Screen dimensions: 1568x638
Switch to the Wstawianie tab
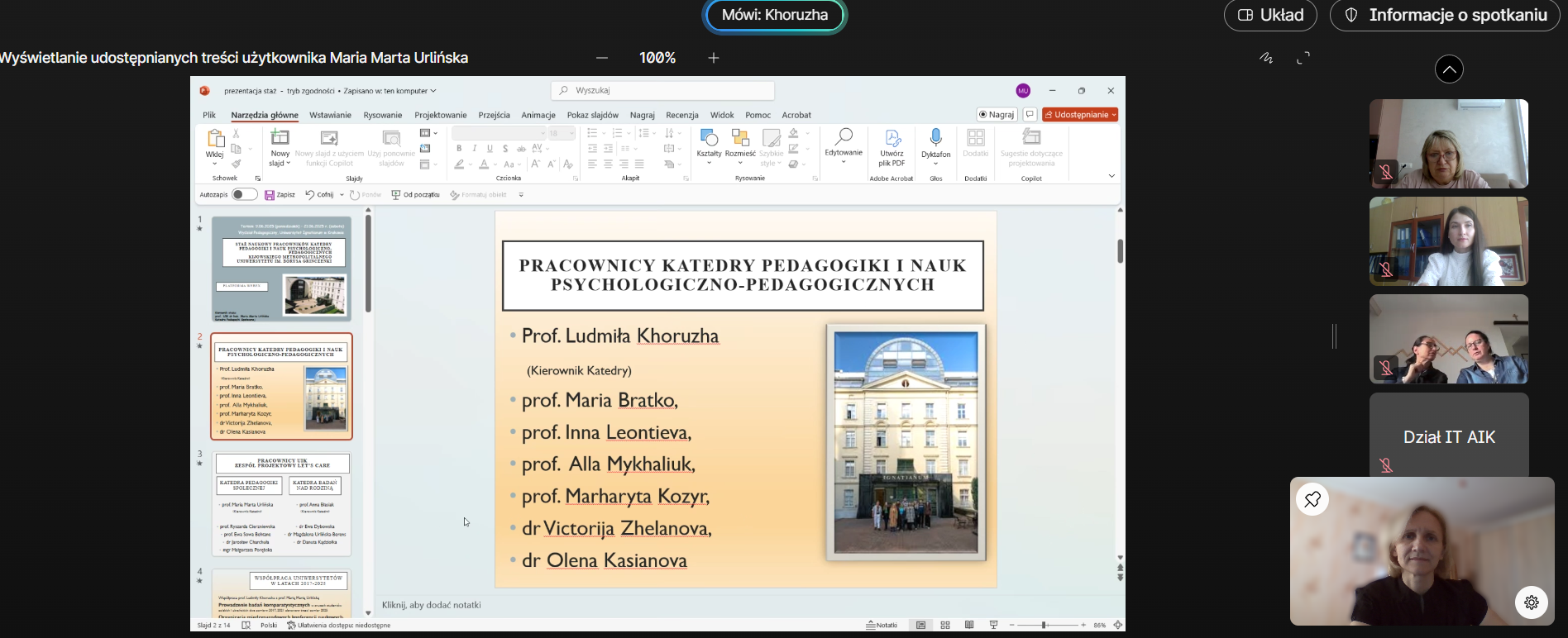pyautogui.click(x=330, y=115)
